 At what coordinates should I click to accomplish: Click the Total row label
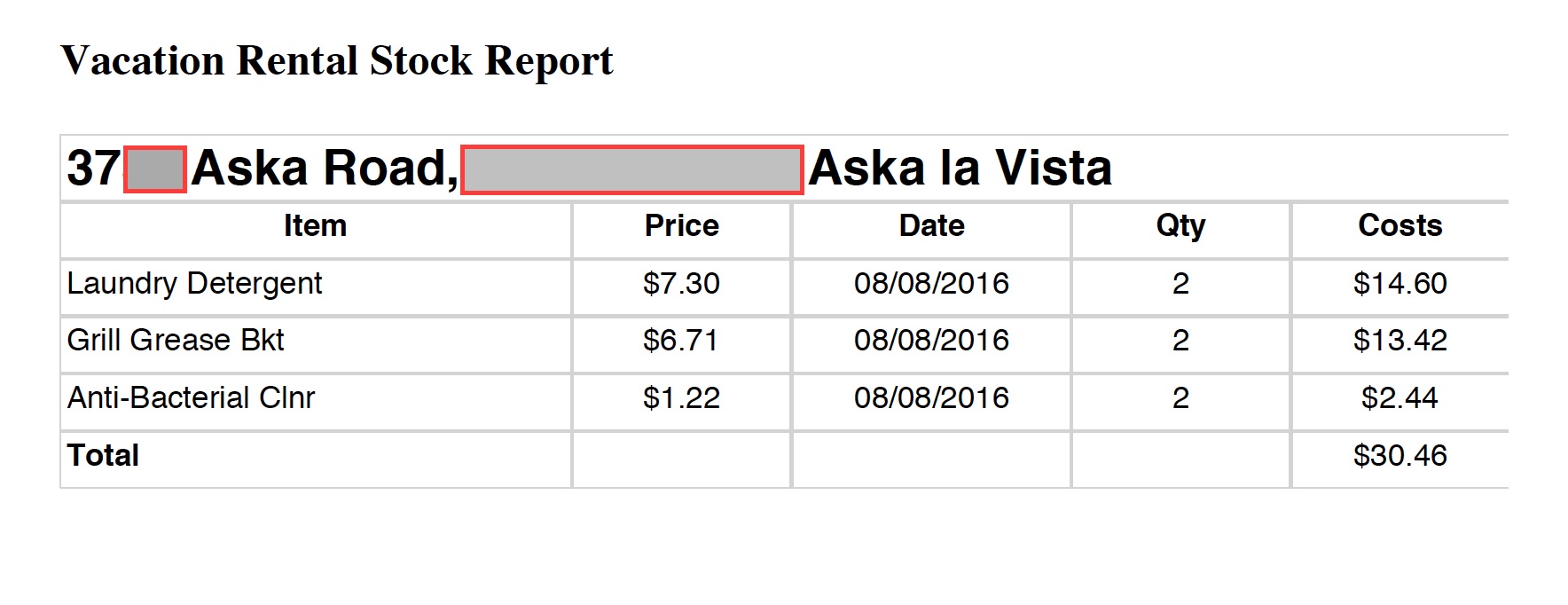click(x=103, y=456)
